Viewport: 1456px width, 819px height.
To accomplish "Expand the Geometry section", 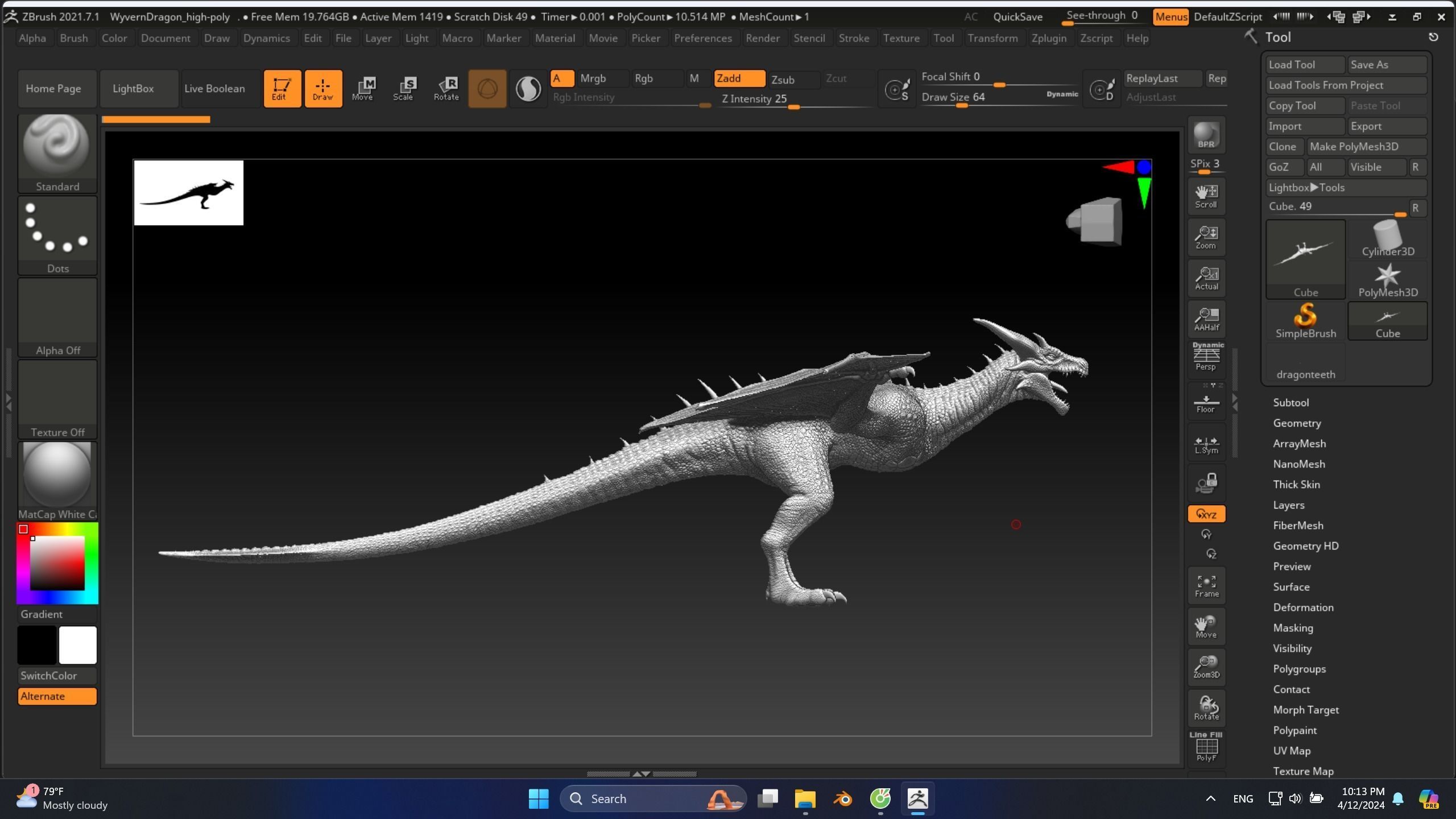I will click(1297, 423).
